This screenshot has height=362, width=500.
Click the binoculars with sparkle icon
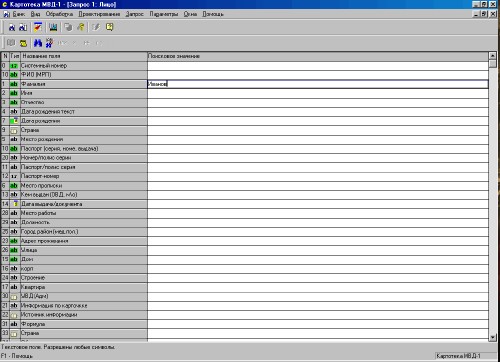coord(49,43)
